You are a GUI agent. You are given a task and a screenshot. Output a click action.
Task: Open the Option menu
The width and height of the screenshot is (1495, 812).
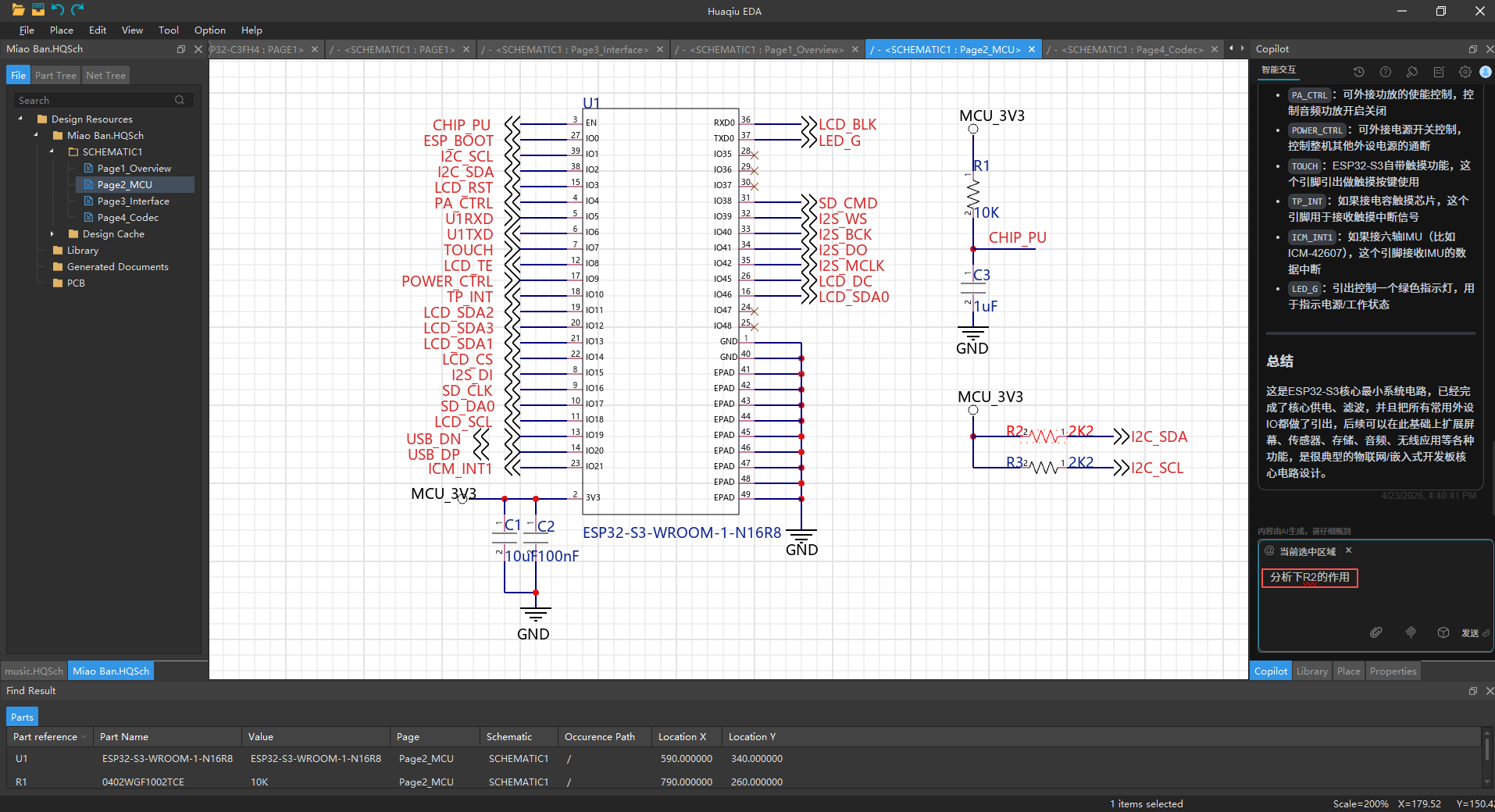coord(210,30)
